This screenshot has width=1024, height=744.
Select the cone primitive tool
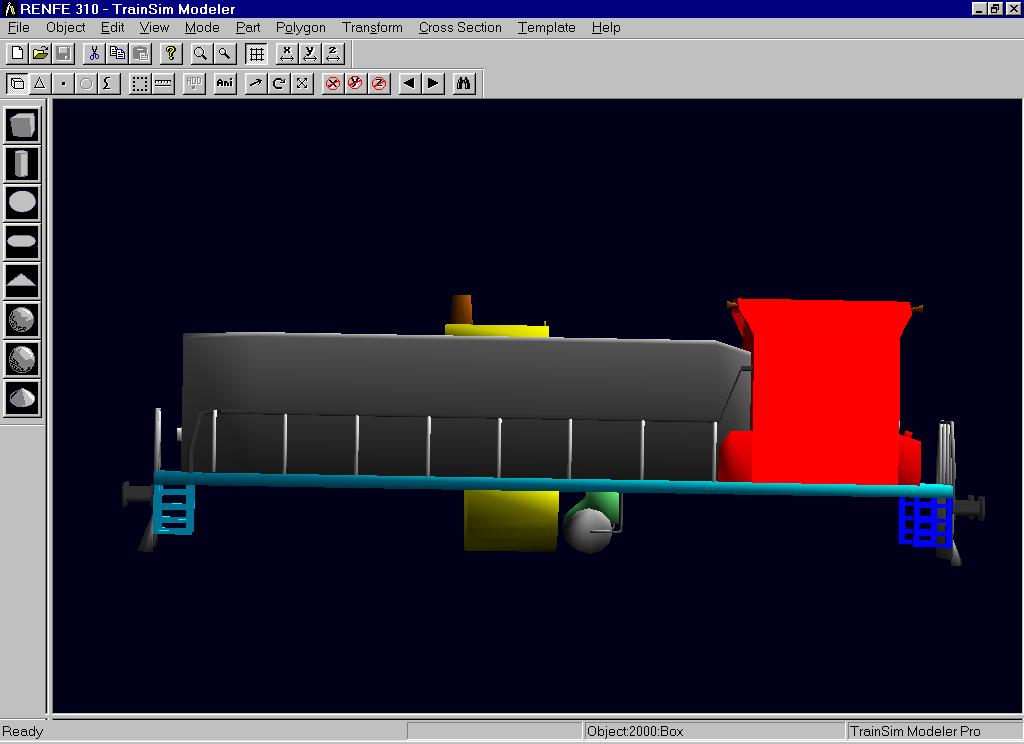tap(22, 397)
